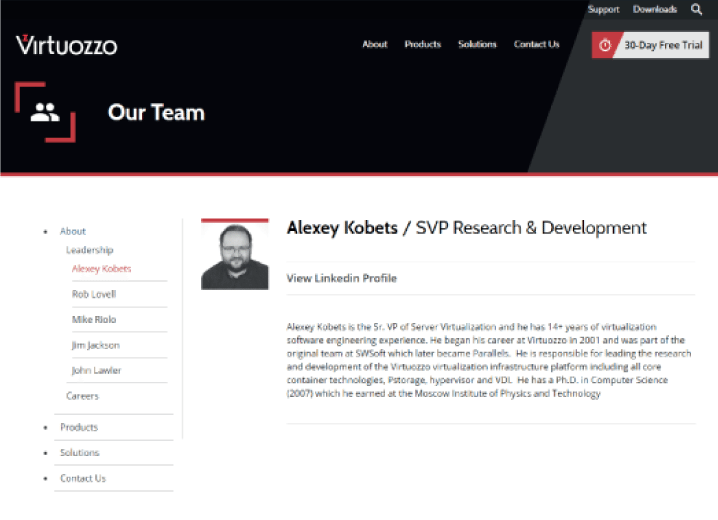Image resolution: width=718 pixels, height=520 pixels.
Task: Click the SVP Research & Development title text
Action: [531, 228]
